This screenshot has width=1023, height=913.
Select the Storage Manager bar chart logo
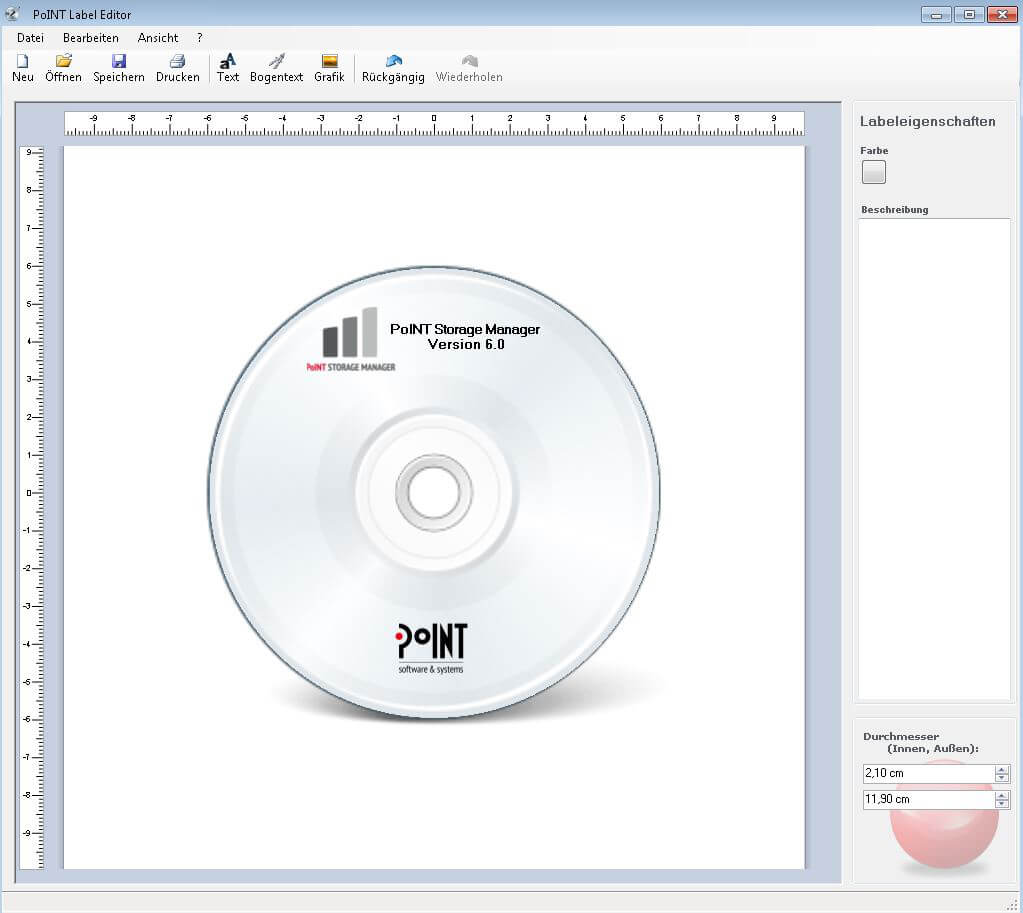tap(351, 339)
